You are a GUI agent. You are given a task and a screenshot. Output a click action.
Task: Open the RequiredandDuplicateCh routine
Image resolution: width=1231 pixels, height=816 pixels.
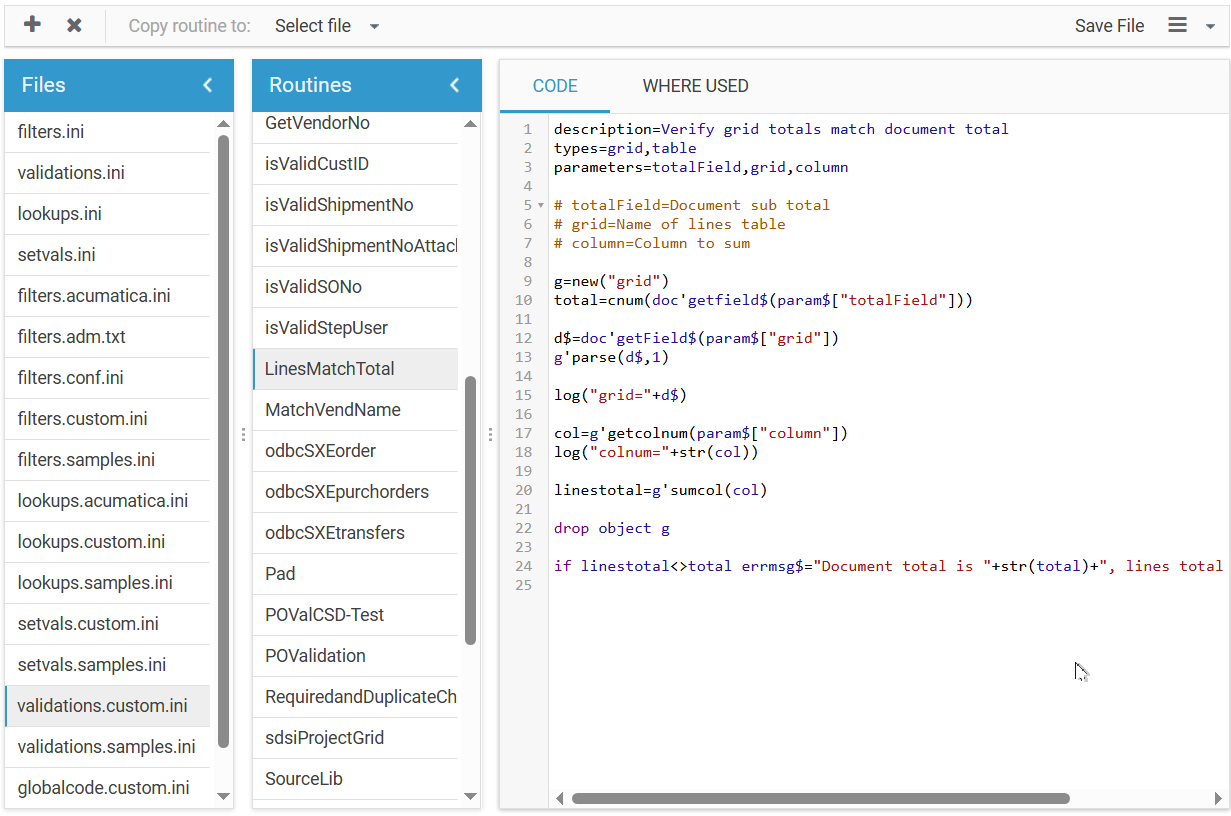[355, 697]
